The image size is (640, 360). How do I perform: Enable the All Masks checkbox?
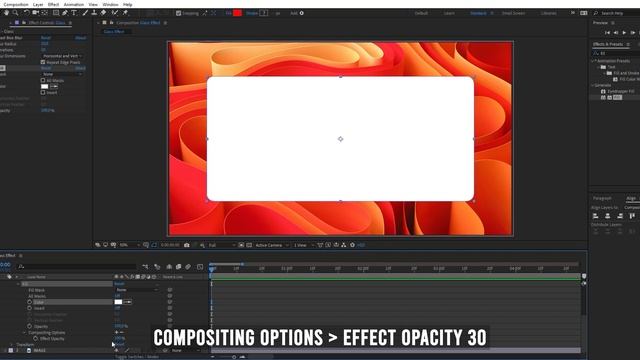43,80
